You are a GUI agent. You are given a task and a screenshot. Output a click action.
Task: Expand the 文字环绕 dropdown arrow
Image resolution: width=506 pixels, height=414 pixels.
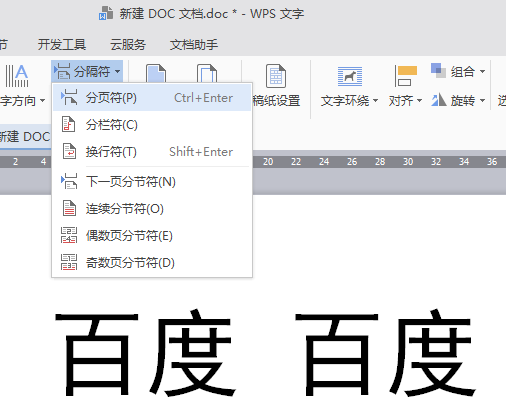click(376, 100)
